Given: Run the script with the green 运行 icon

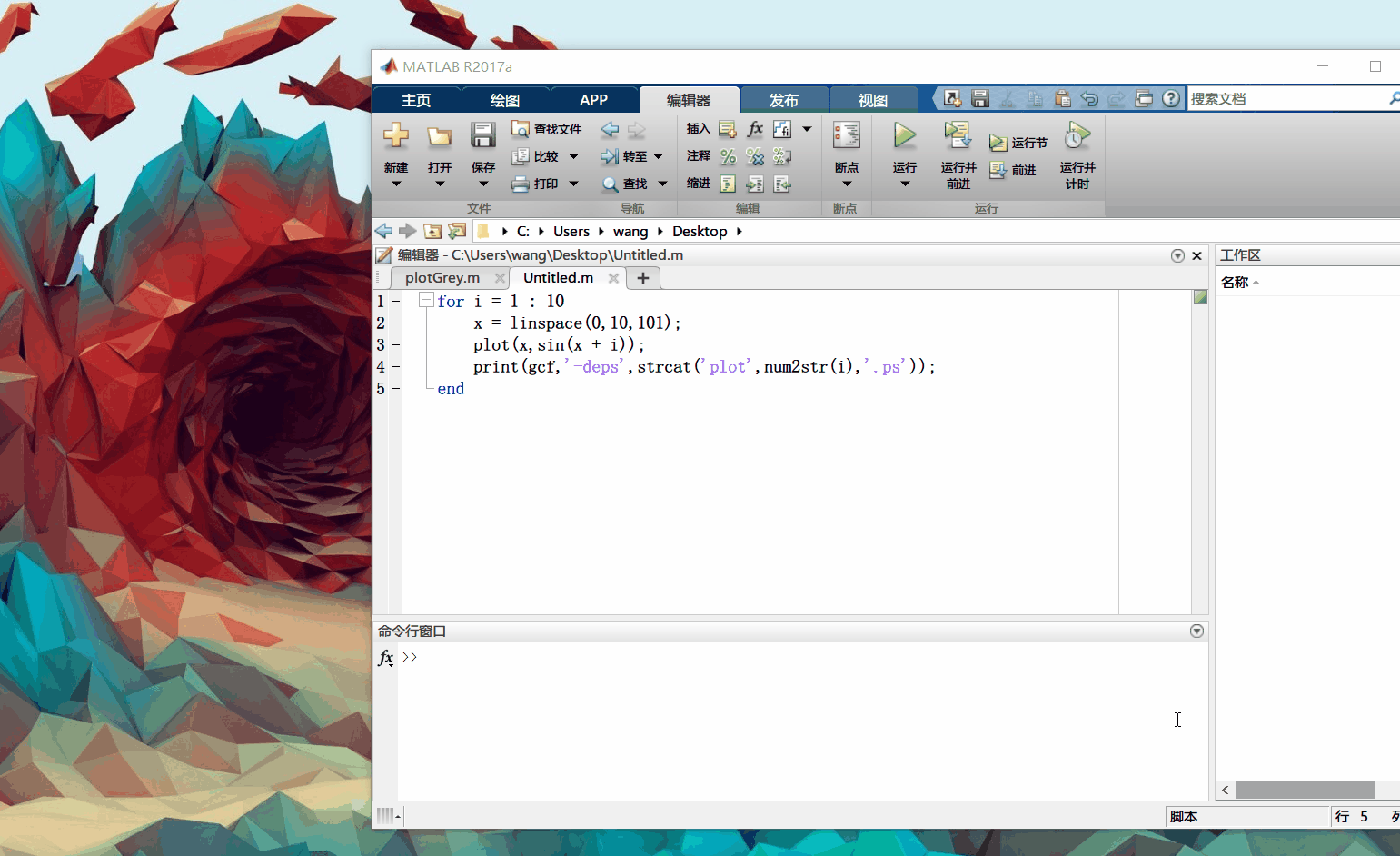Looking at the screenshot, I should pos(903,134).
